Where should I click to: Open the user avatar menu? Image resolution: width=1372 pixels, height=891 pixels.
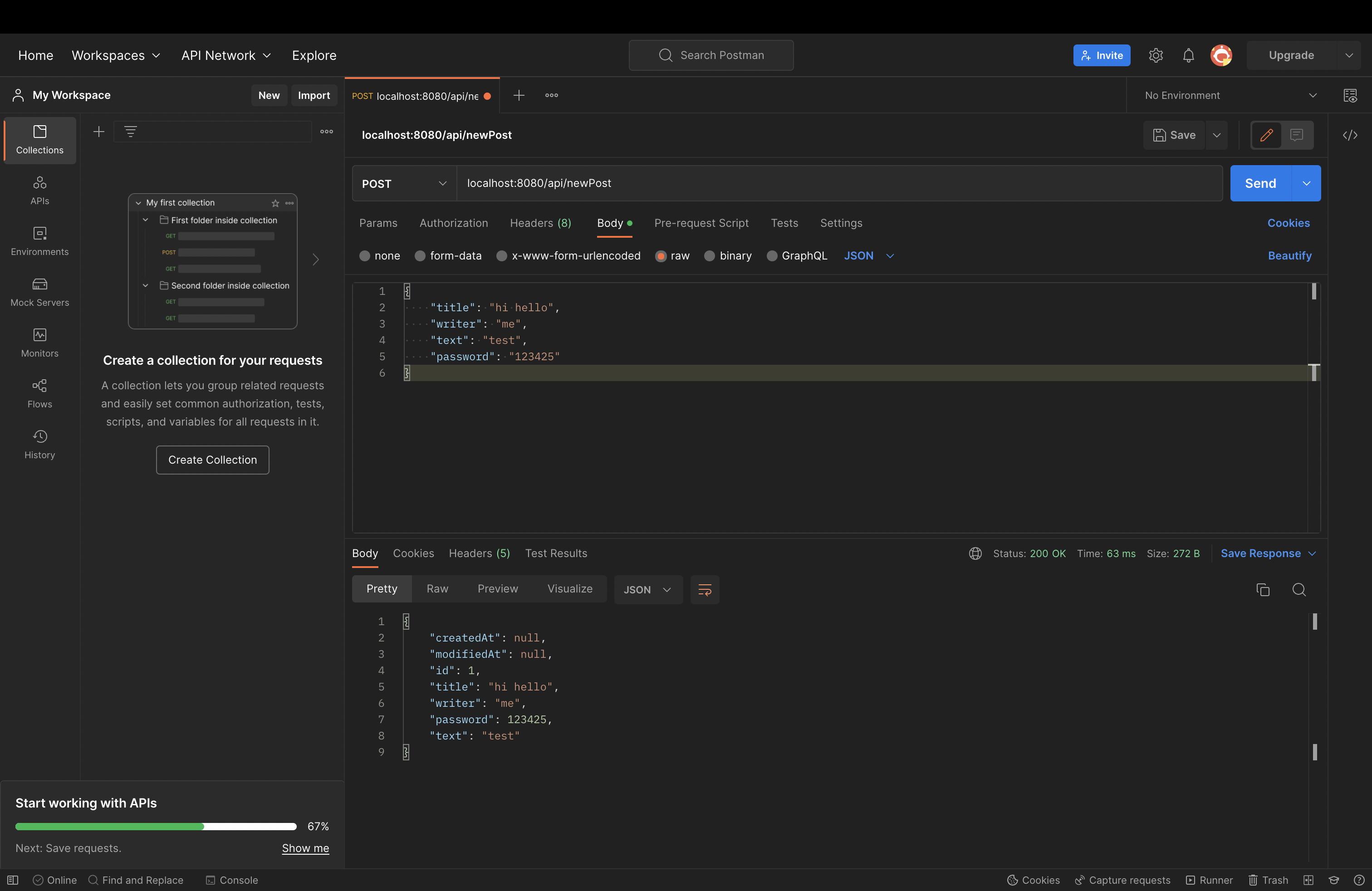1221,55
